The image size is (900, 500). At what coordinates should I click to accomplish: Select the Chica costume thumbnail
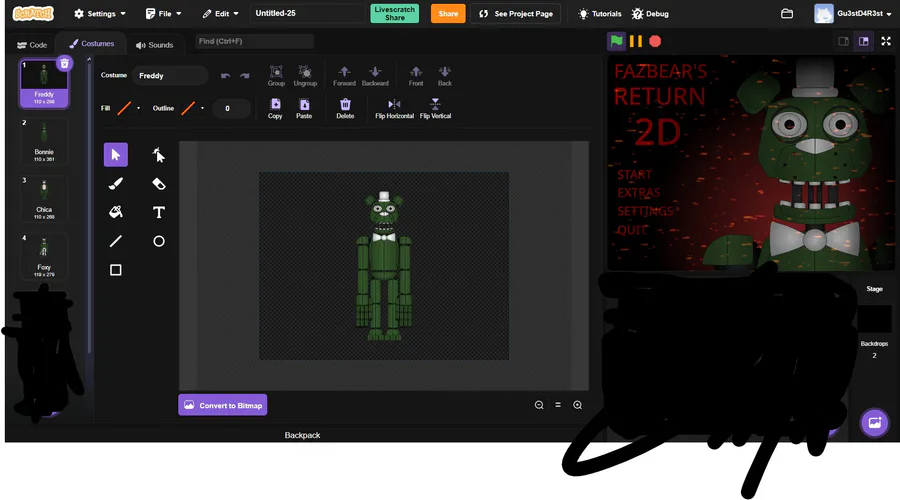[44, 199]
